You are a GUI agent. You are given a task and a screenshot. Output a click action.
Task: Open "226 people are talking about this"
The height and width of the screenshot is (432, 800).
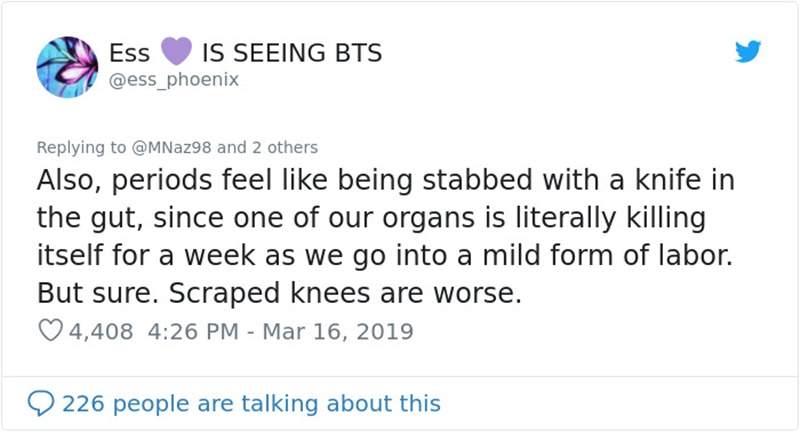[251, 404]
